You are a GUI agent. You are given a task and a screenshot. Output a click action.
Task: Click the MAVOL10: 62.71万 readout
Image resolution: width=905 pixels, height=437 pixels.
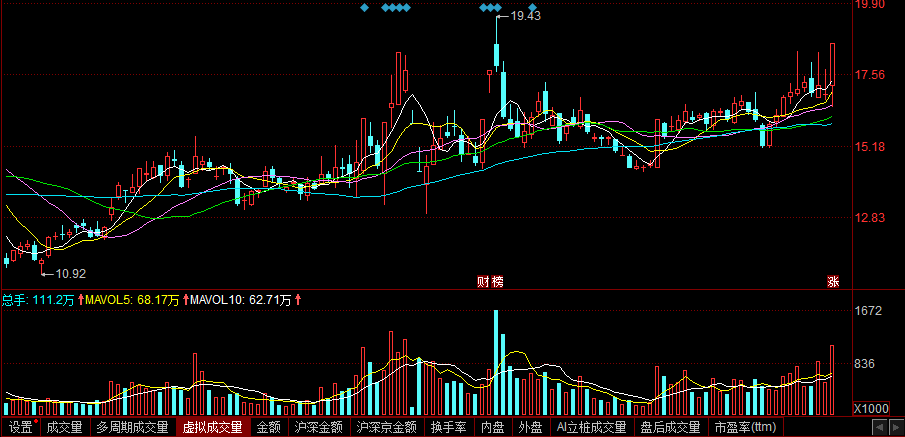[x=241, y=300]
